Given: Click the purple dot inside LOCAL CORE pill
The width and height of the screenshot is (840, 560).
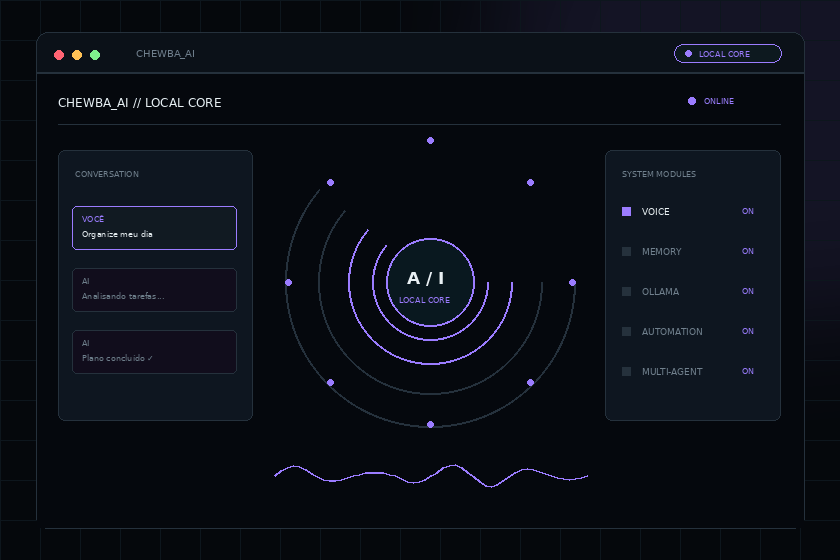Looking at the screenshot, I should point(688,54).
